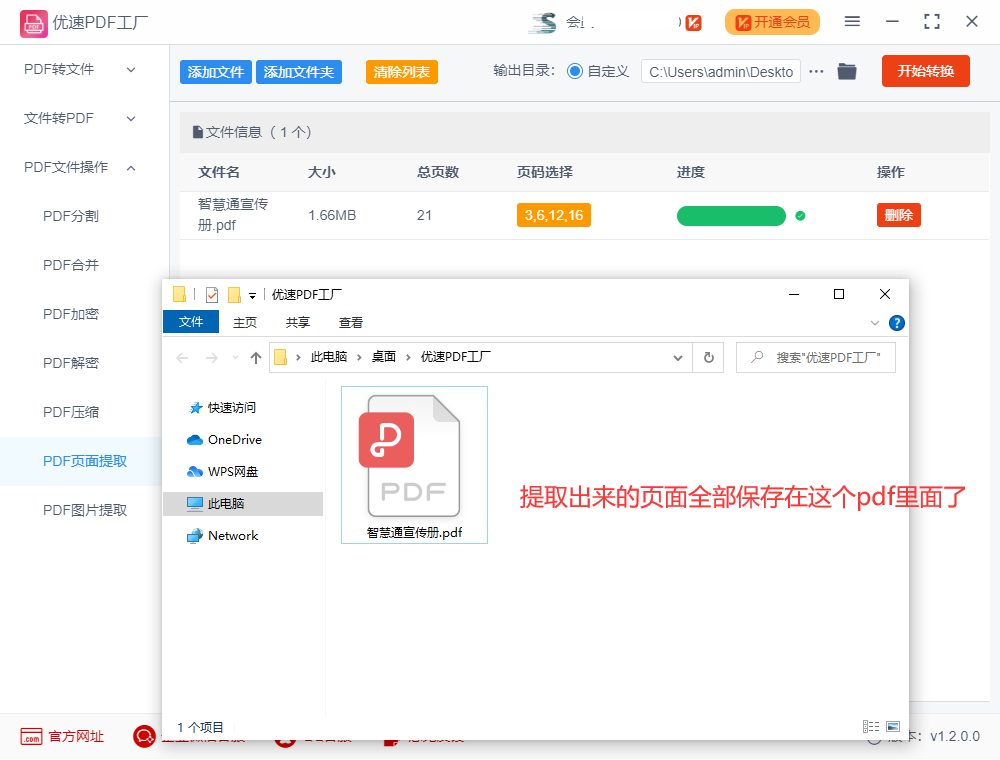Click the green completed checkmark icon
1000x760 pixels.
click(x=800, y=216)
